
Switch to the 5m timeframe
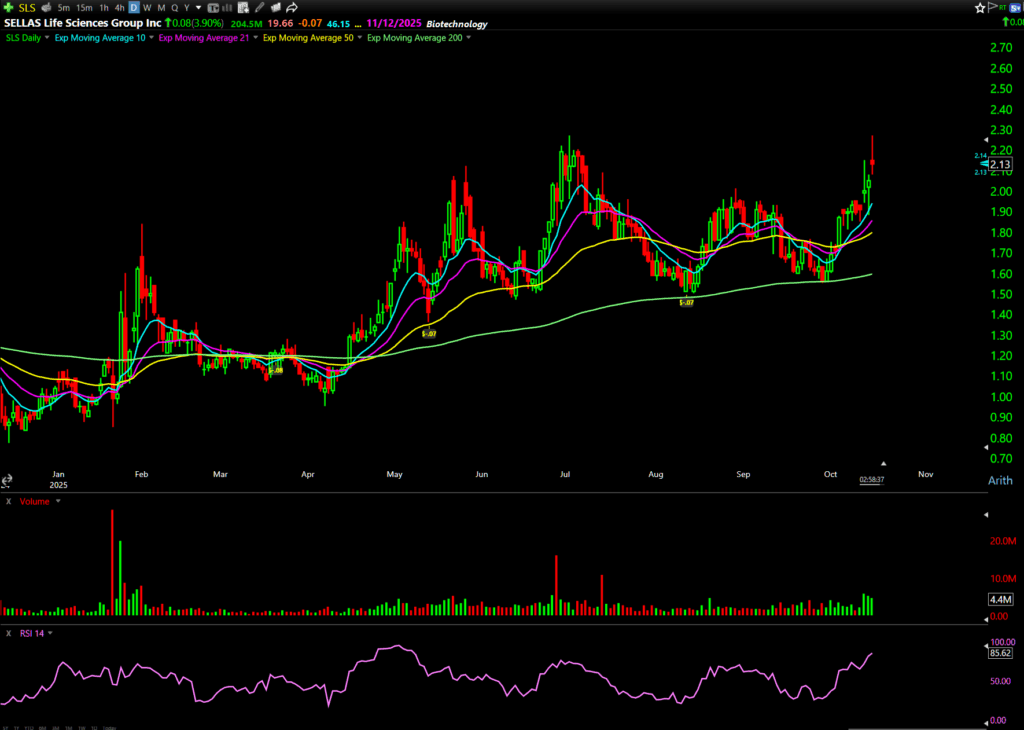[x=63, y=8]
